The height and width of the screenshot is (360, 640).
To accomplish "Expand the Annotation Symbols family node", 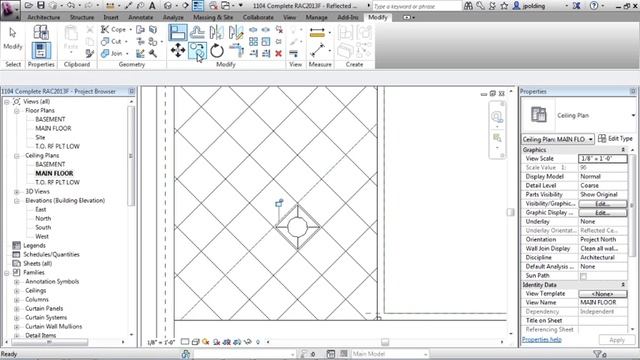I will [17, 282].
